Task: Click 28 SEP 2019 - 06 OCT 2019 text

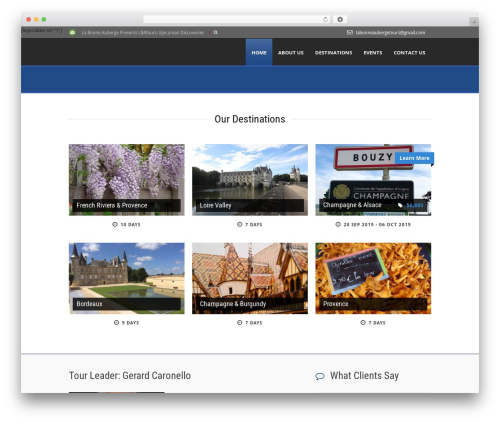Action: point(377,225)
